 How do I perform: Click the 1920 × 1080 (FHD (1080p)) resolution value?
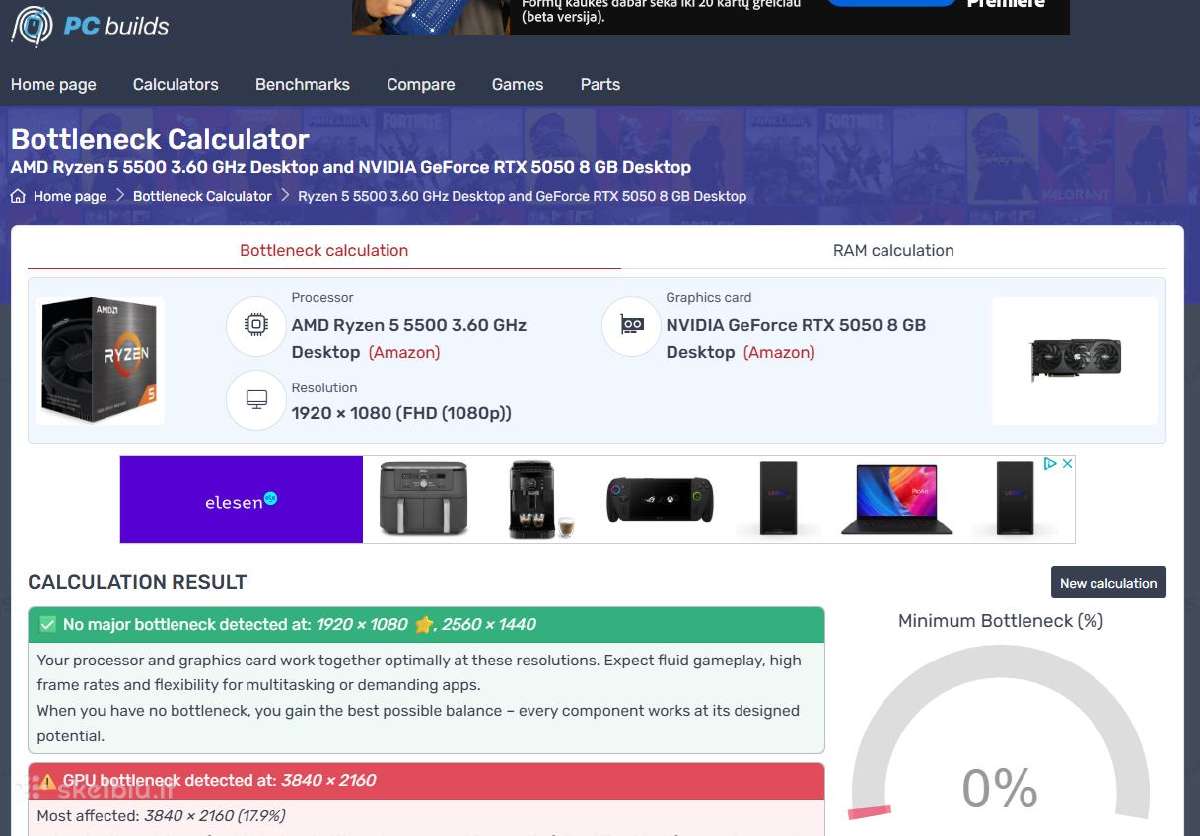[402, 413]
